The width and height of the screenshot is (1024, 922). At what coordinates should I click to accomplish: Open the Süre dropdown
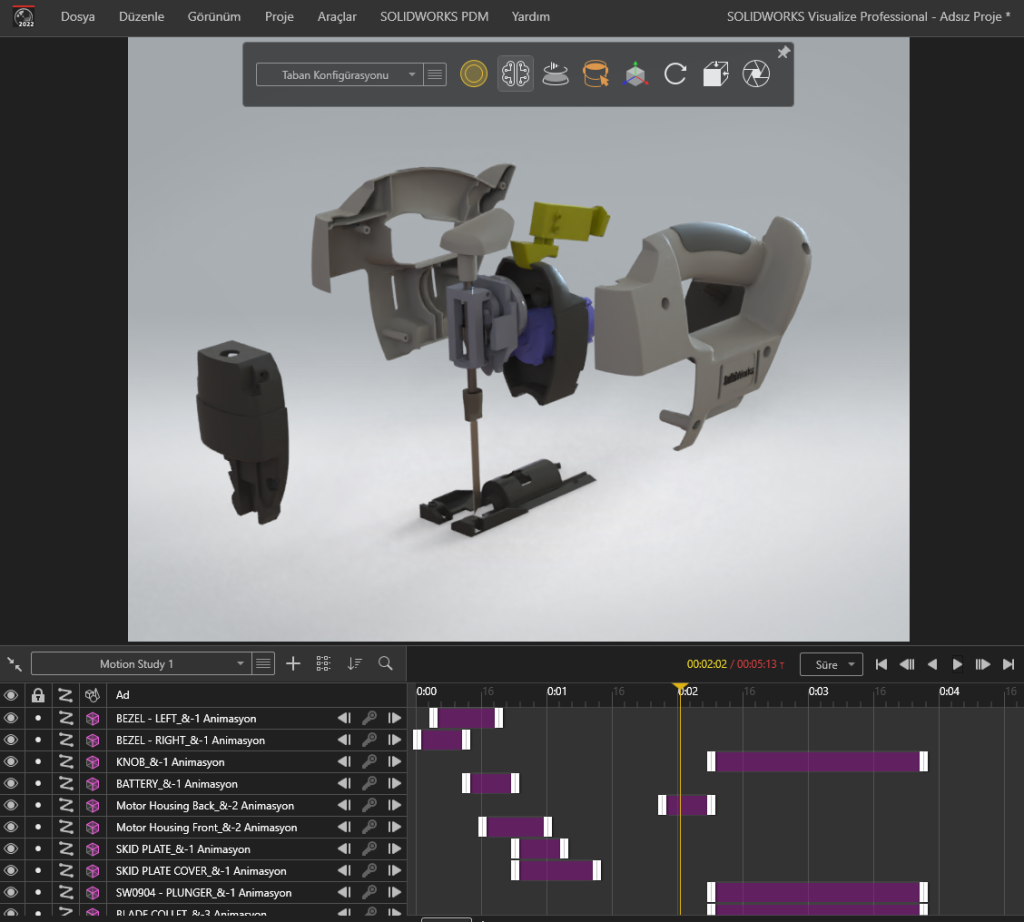tap(831, 664)
